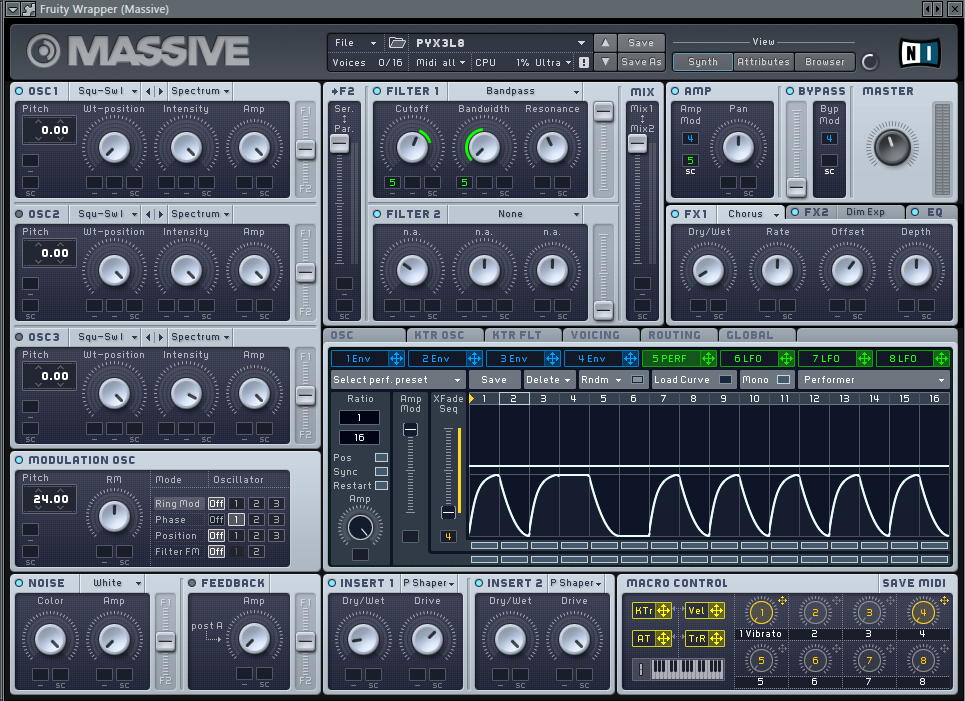
Task: Grab the 6 LFO modulation crosshair handle
Action: coord(786,358)
